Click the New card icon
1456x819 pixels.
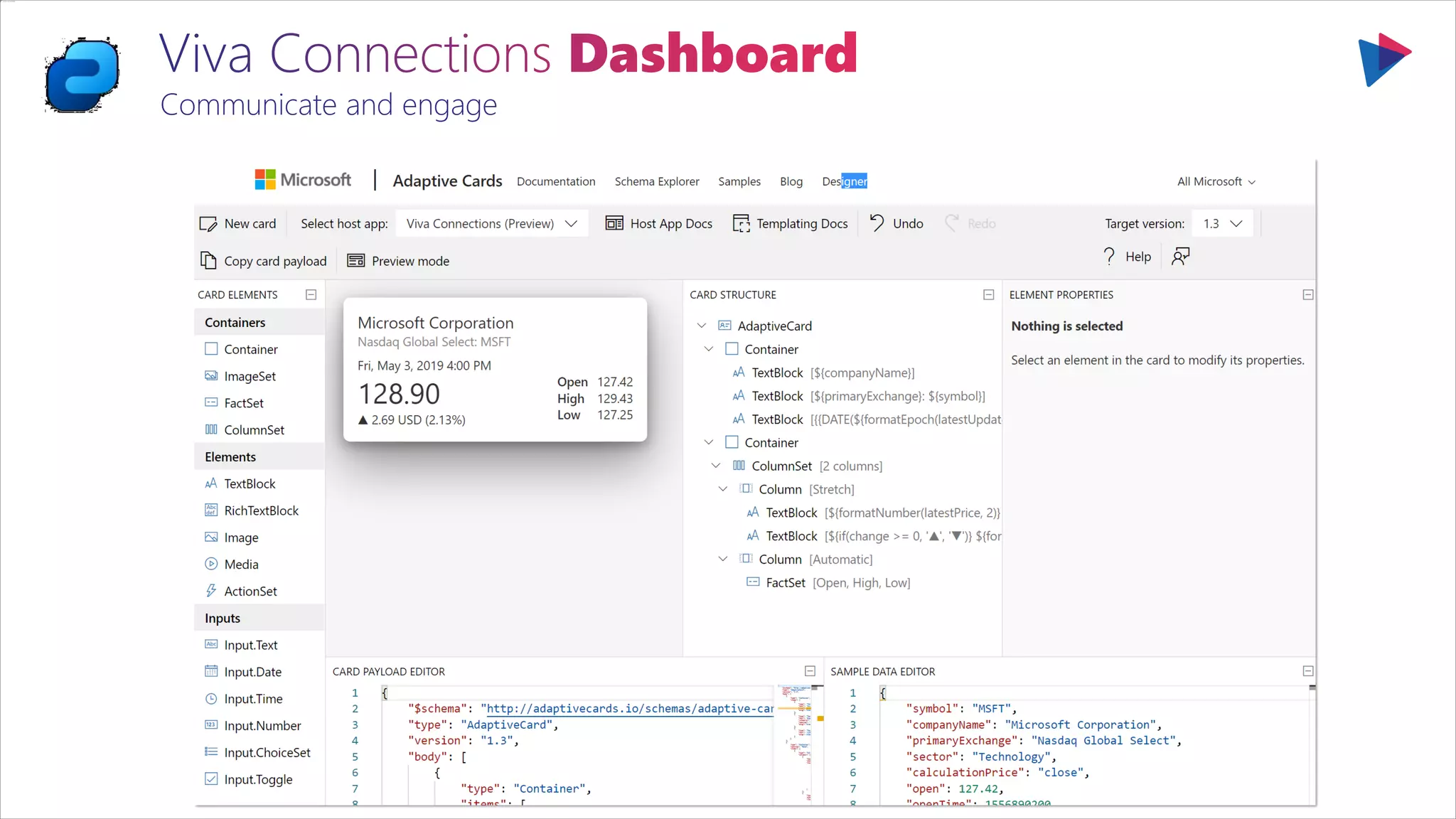pyautogui.click(x=208, y=224)
